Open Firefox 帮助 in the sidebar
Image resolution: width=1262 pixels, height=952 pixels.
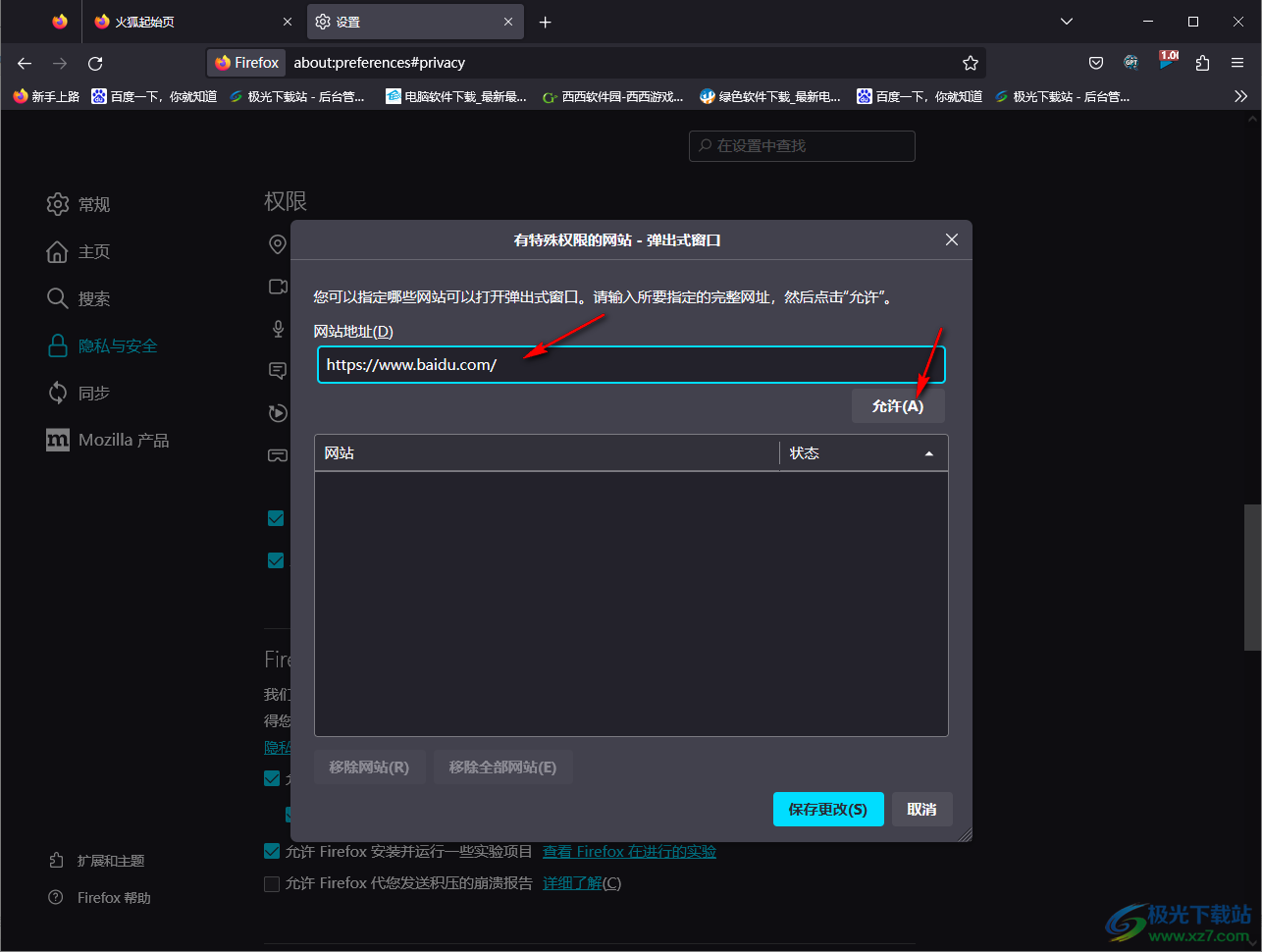tap(99, 898)
